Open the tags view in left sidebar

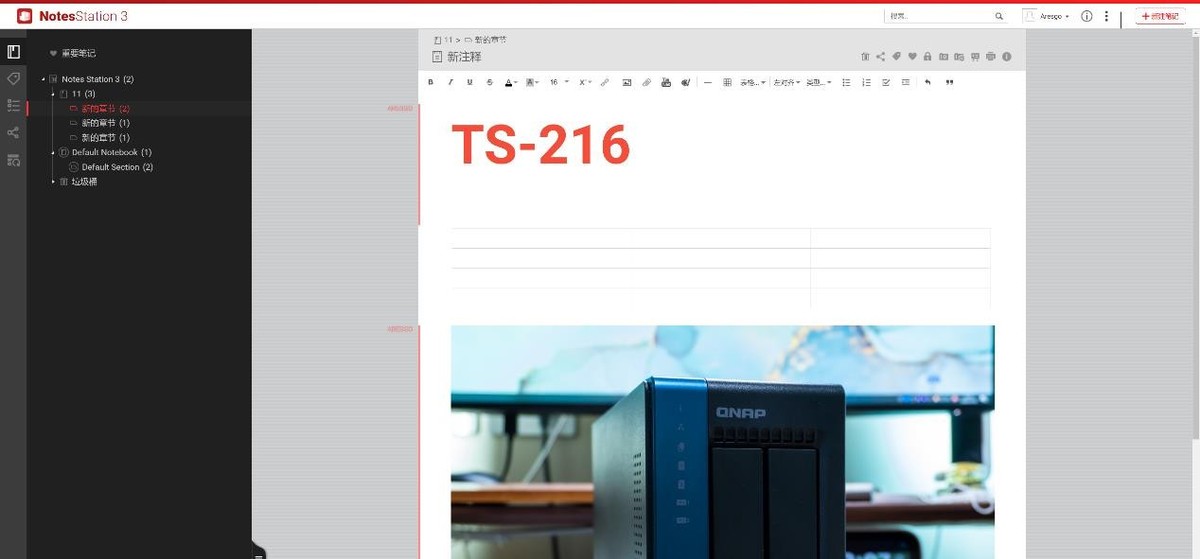click(13, 78)
